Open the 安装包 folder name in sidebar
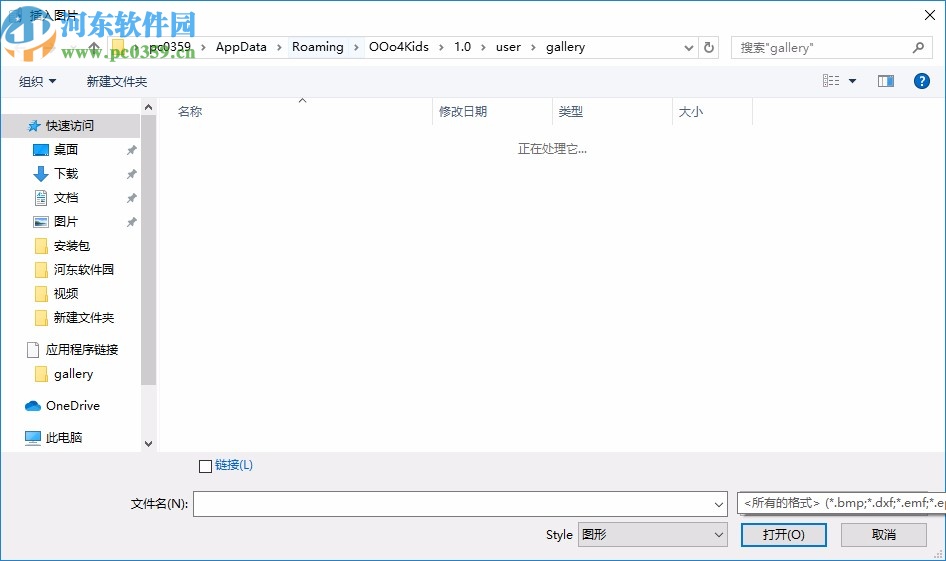This screenshot has width=946, height=561. pos(72,246)
